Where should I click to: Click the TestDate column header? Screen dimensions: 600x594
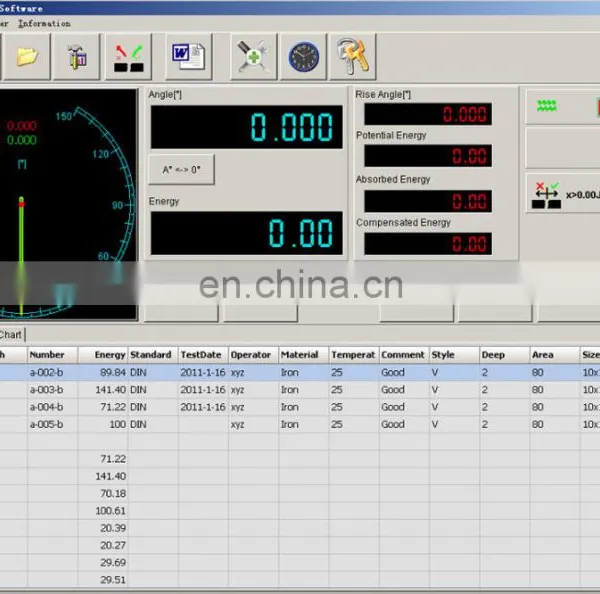point(203,355)
